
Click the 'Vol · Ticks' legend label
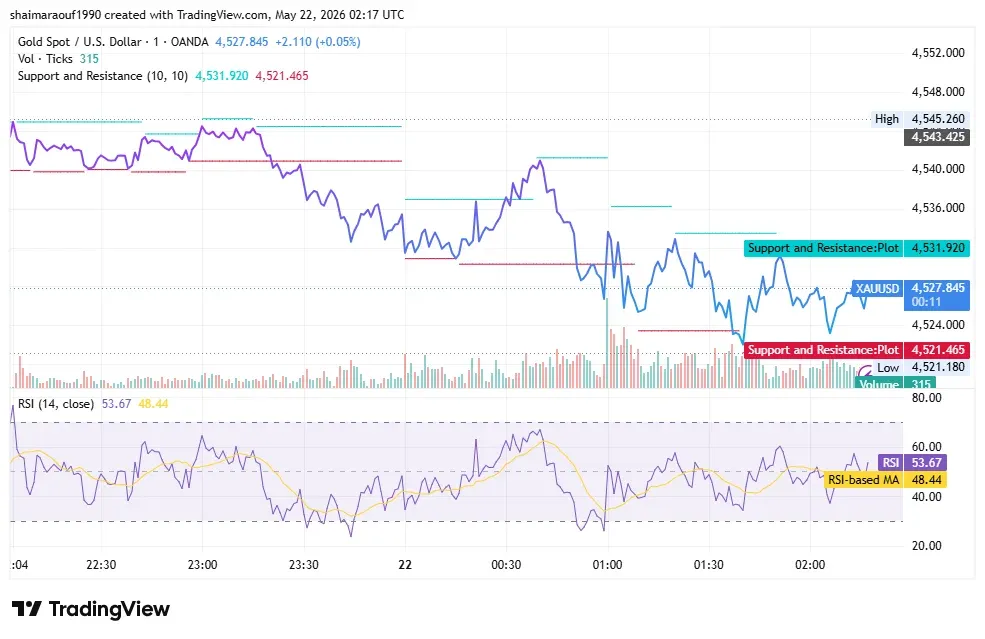[x=45, y=59]
